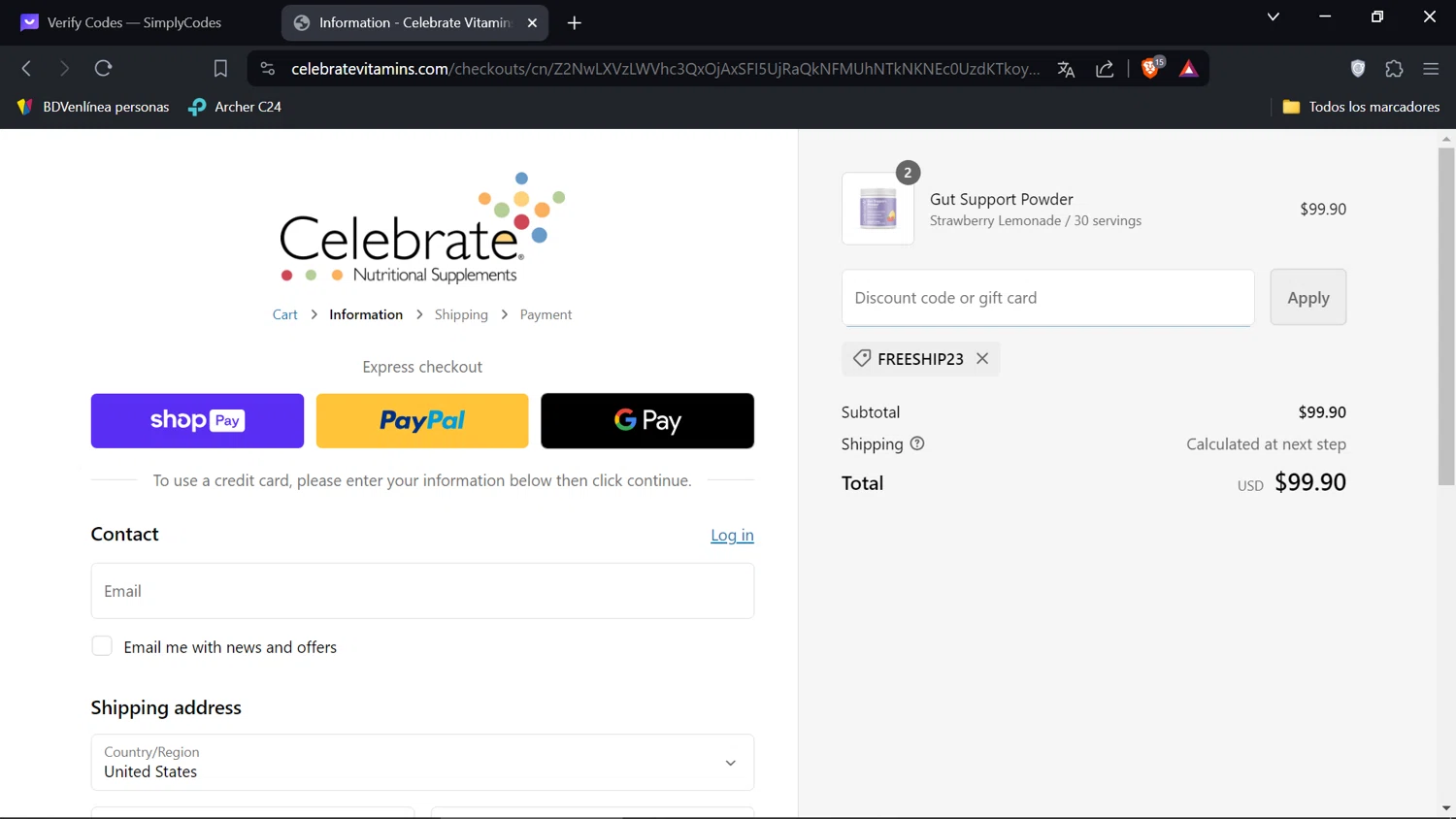
Task: Click the shipping help question mark icon
Action: point(917,443)
